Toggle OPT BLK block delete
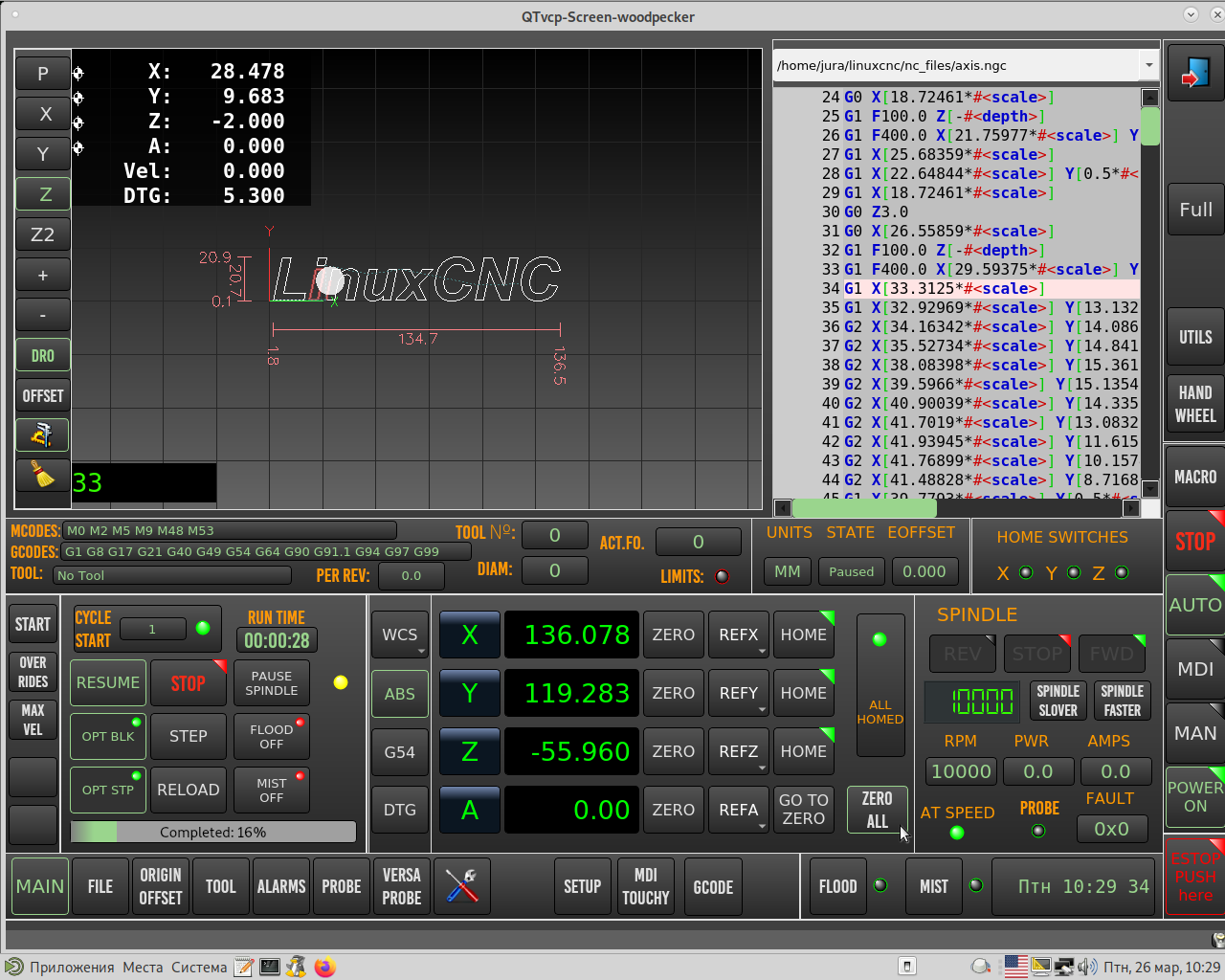Image resolution: width=1225 pixels, height=980 pixels. (108, 736)
